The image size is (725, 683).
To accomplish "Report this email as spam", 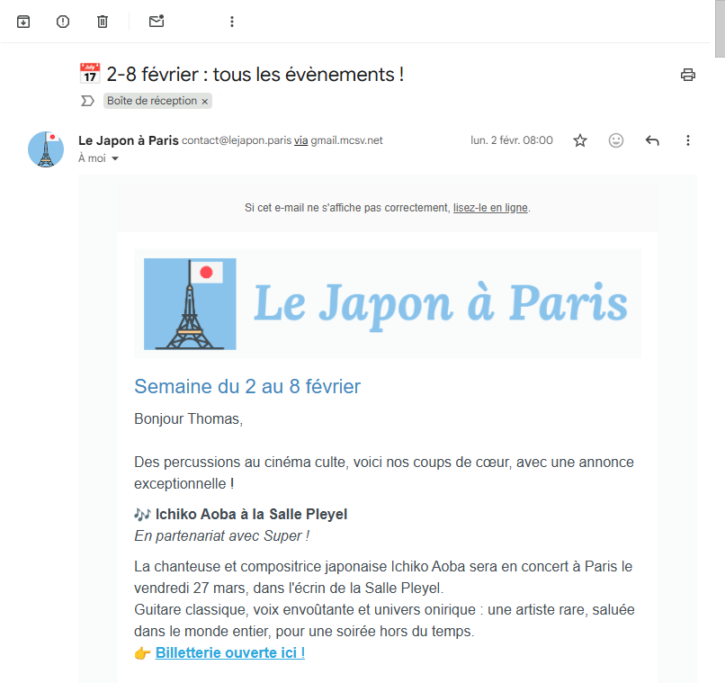I will 63,21.
